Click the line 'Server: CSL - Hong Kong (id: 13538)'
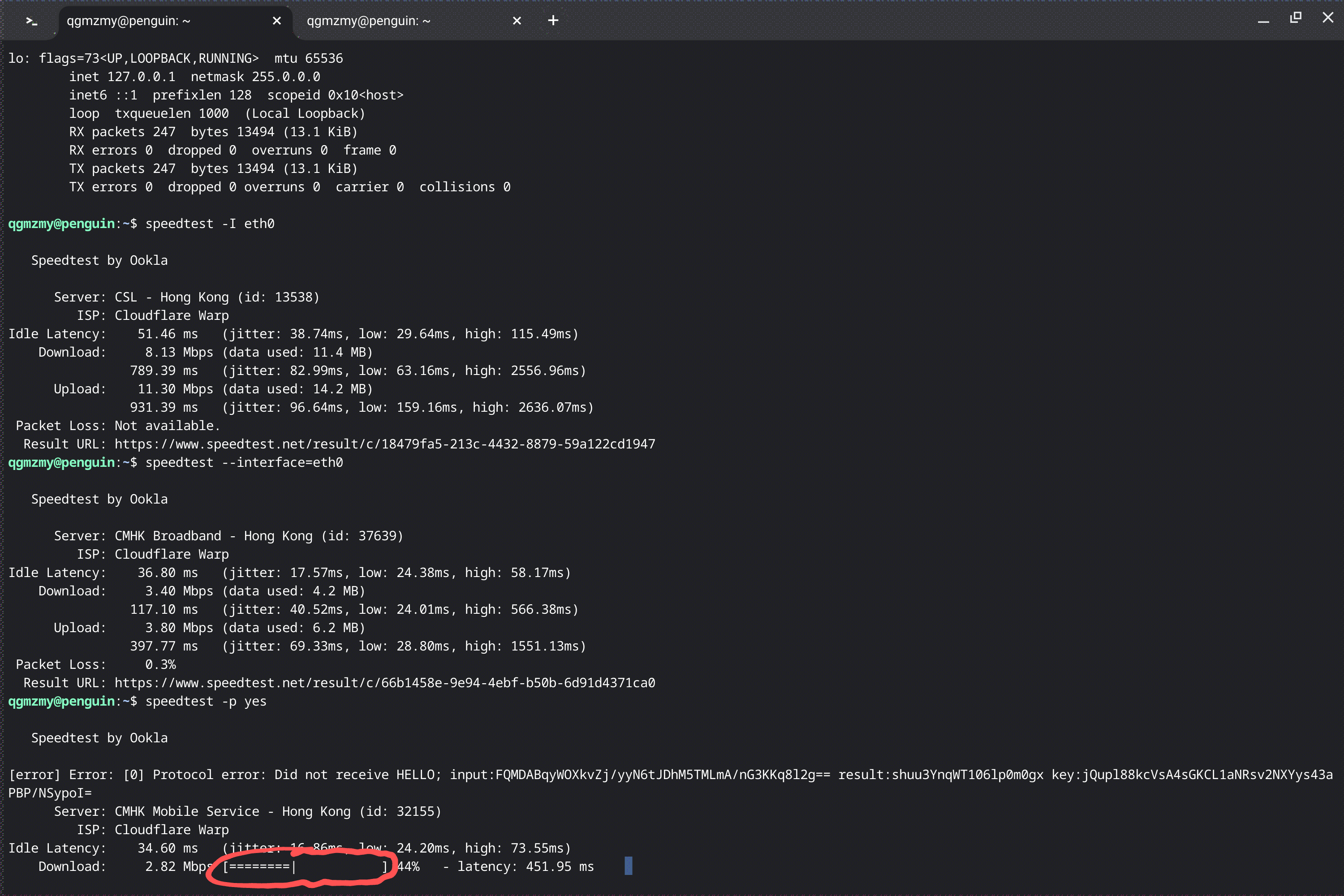The height and width of the screenshot is (896, 1344). [186, 297]
